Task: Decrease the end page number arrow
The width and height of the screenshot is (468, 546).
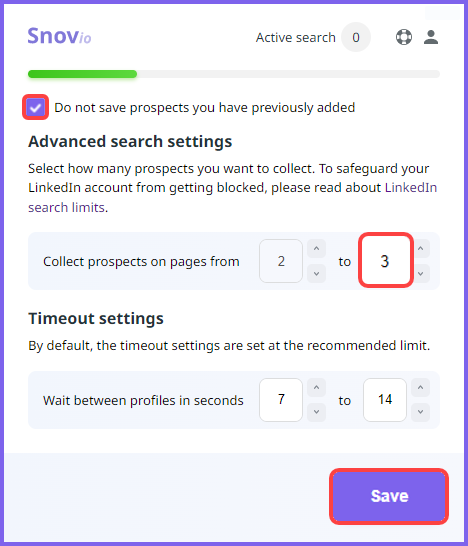Action: (421, 274)
